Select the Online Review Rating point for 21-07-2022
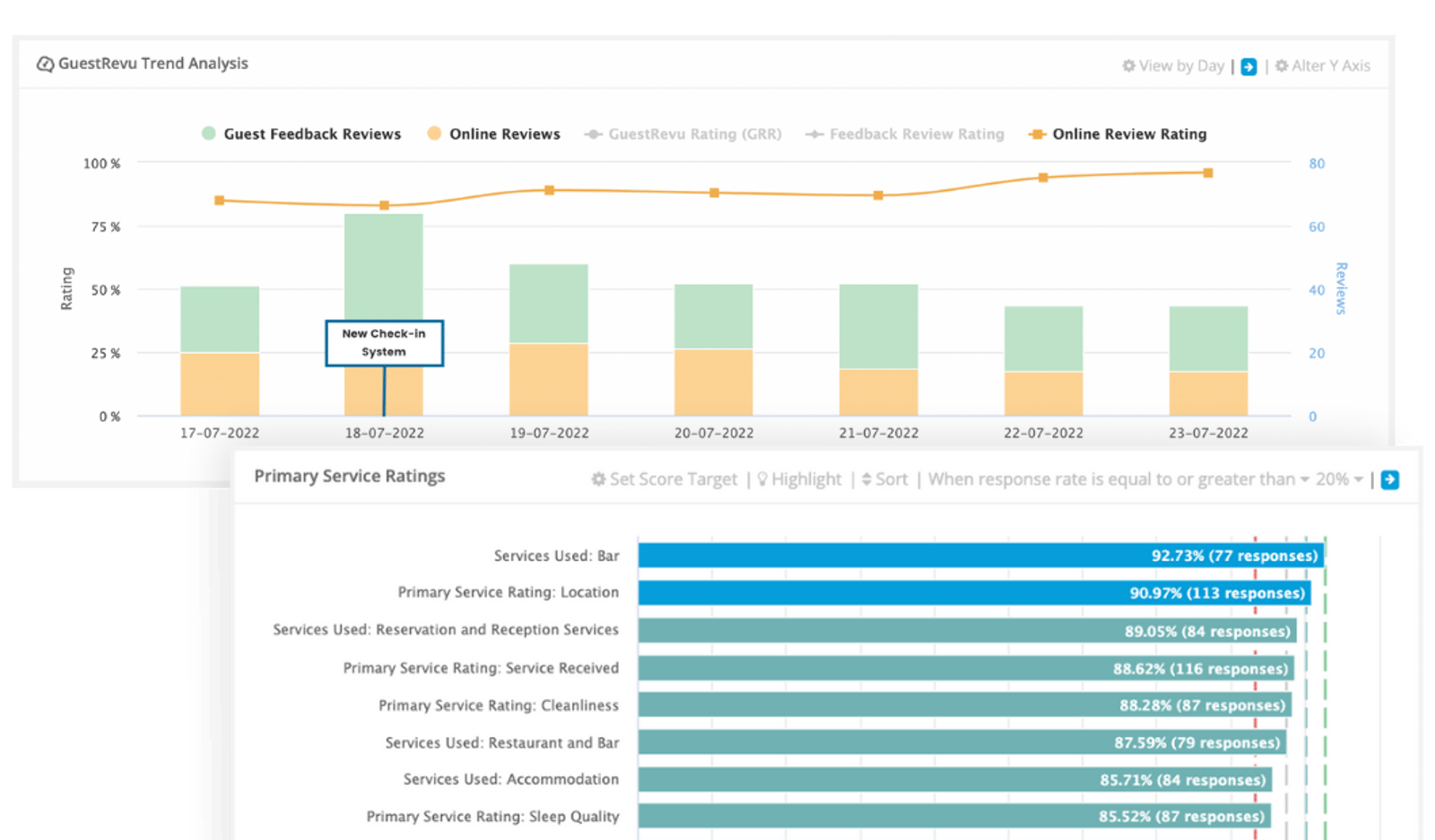The height and width of the screenshot is (840, 1435). pyautogui.click(x=878, y=195)
